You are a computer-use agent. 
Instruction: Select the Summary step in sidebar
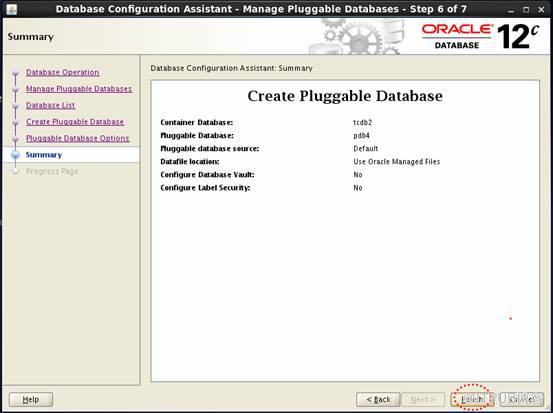[x=44, y=155]
